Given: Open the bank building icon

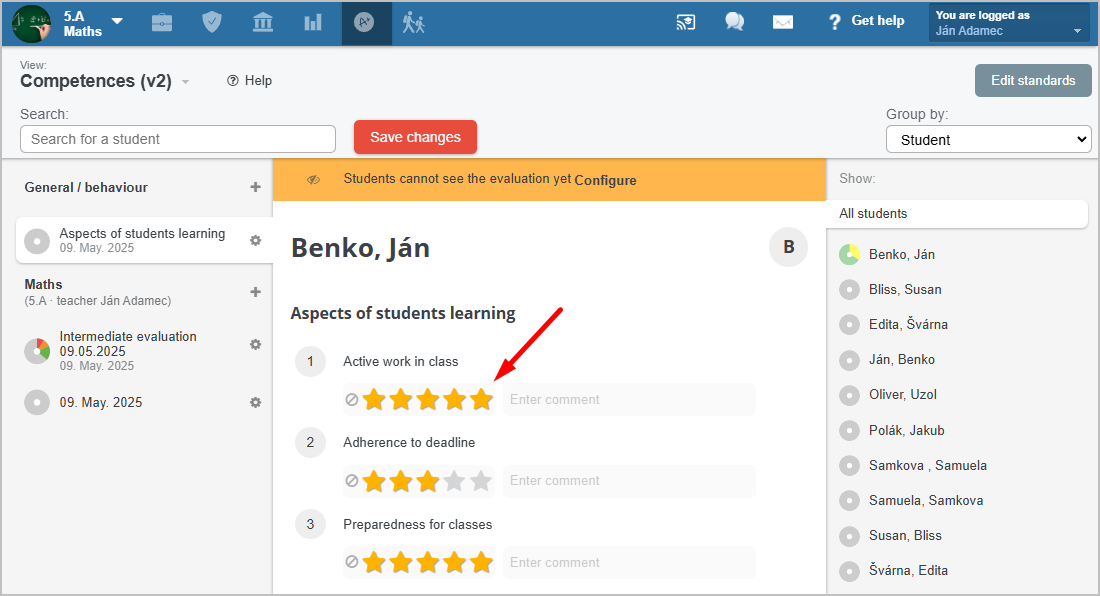Looking at the screenshot, I should [263, 22].
